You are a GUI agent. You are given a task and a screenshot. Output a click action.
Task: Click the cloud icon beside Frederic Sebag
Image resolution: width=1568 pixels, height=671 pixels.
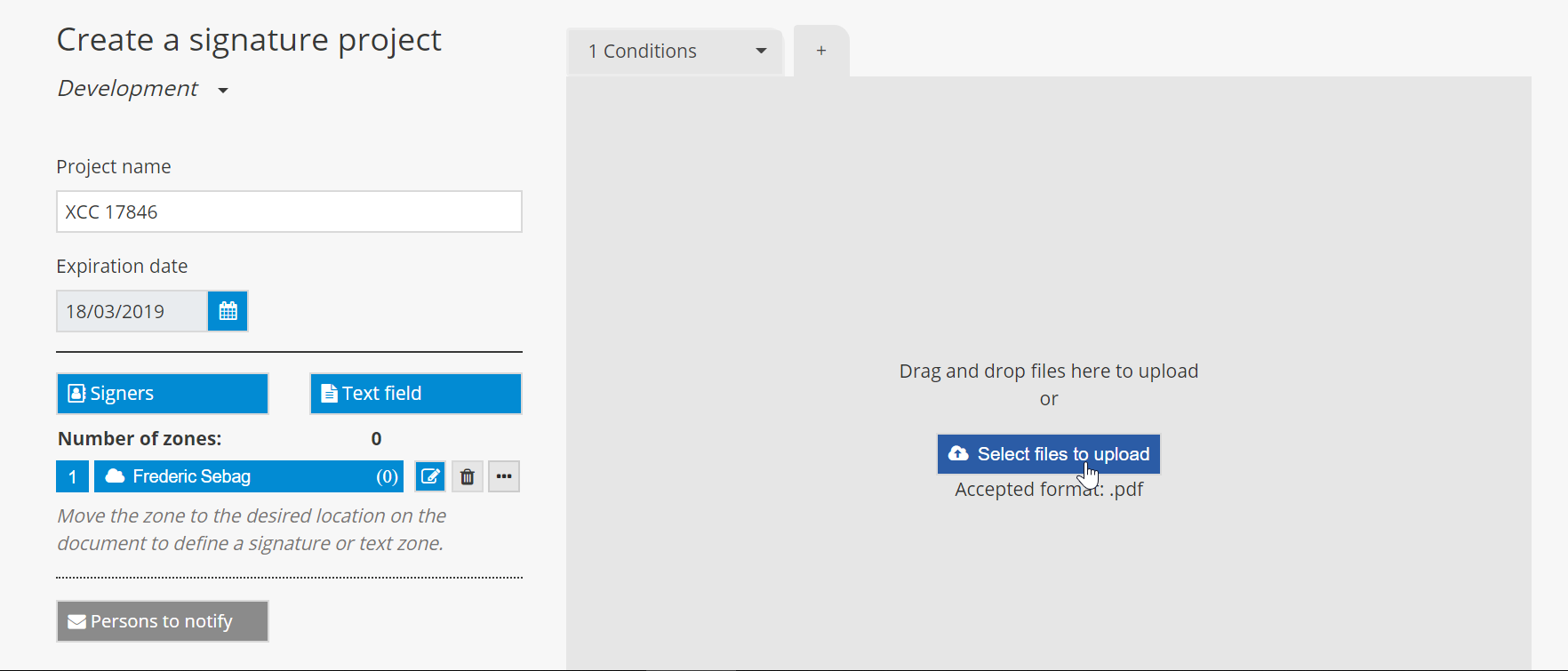click(115, 476)
